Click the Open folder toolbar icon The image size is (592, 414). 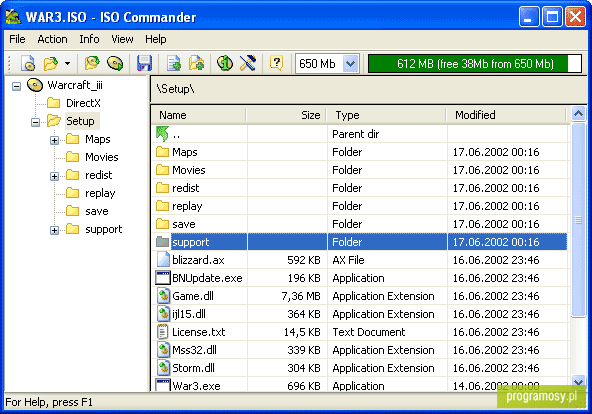point(51,63)
